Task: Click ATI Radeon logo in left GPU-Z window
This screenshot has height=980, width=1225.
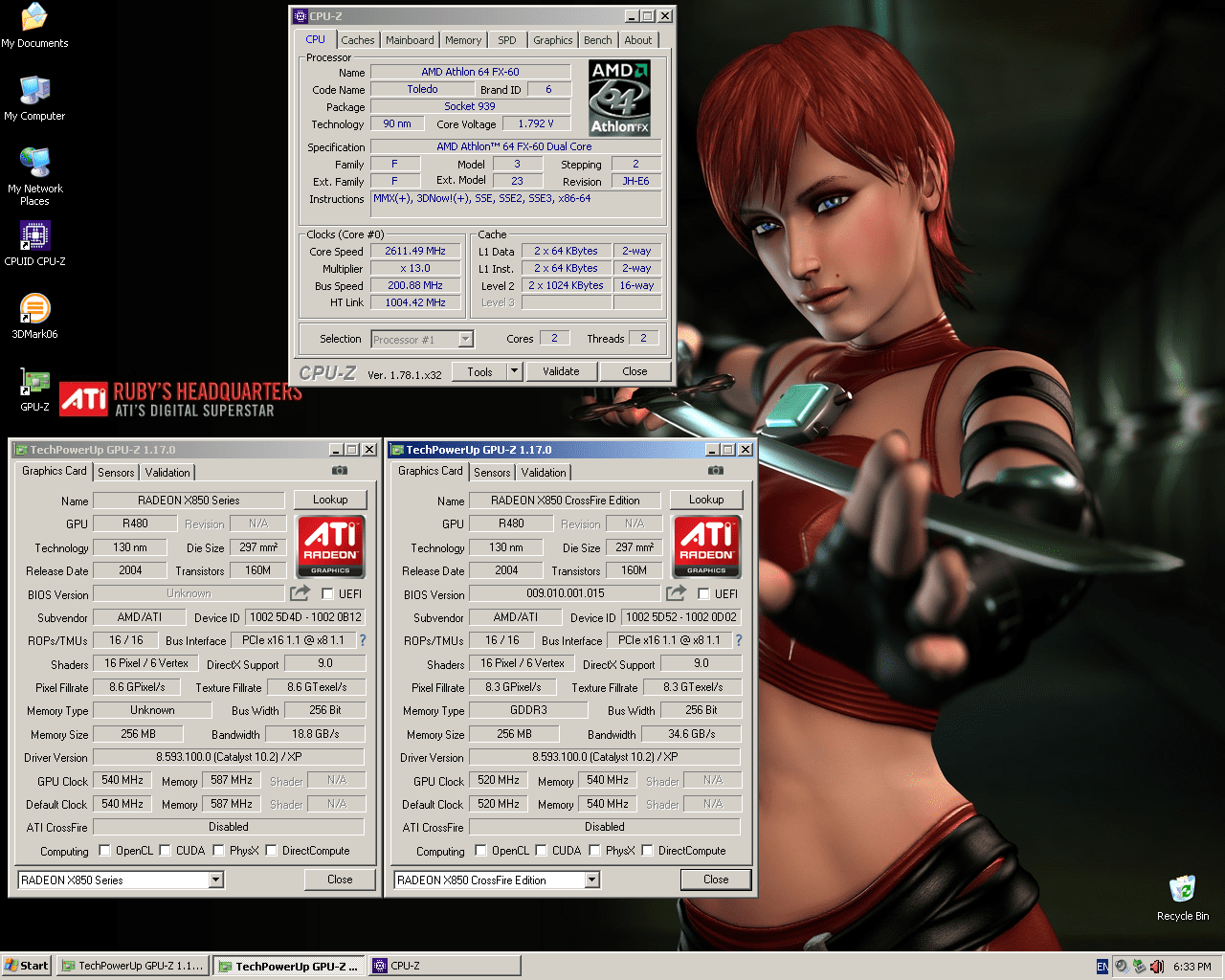Action: pos(330,546)
